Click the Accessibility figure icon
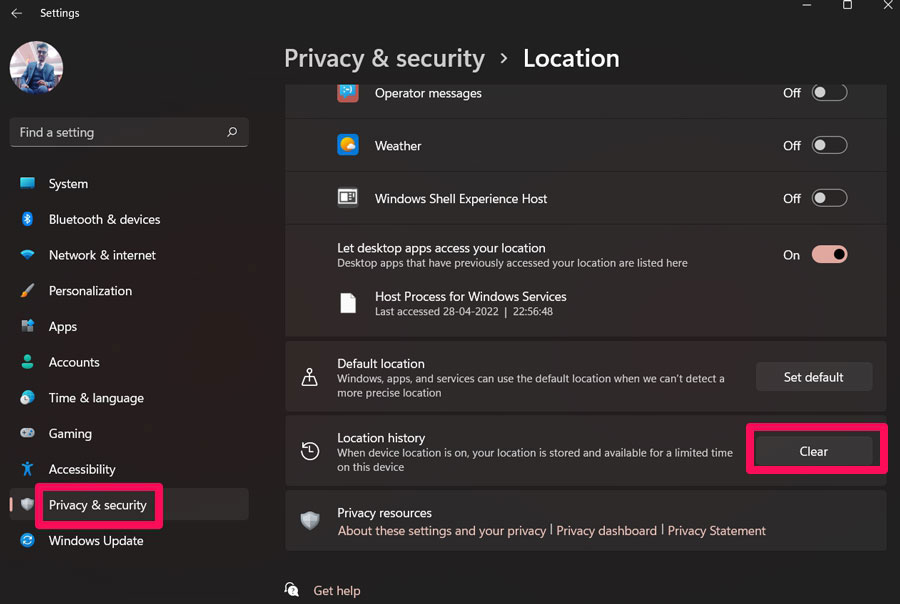Screen dimensions: 900x604 (28, 469)
